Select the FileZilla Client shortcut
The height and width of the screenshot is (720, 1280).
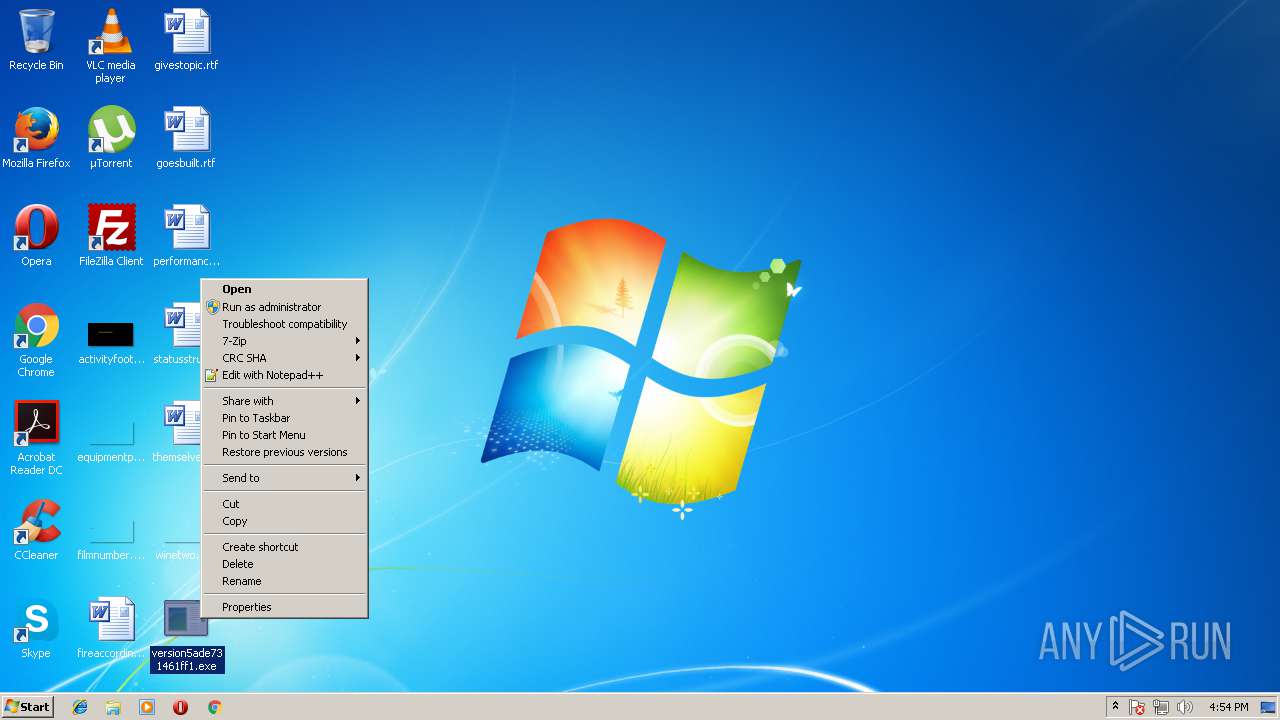(x=110, y=236)
